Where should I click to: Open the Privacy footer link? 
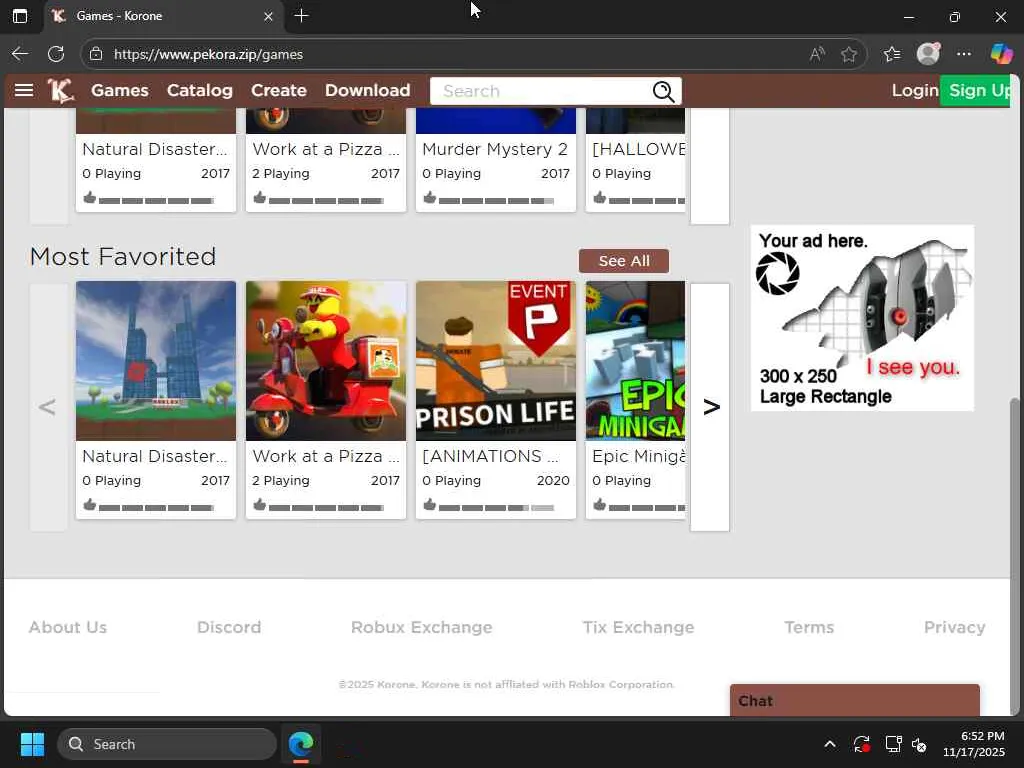coord(954,627)
